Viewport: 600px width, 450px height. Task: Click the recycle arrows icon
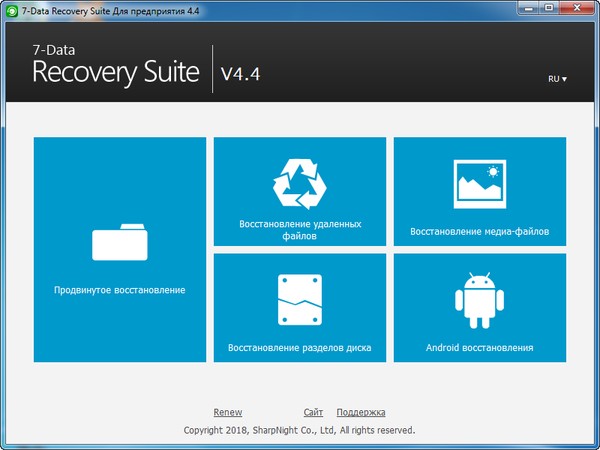click(300, 184)
